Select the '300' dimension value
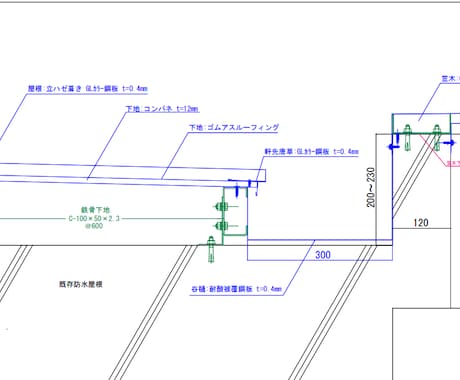The width and height of the screenshot is (460, 380). coord(323,255)
